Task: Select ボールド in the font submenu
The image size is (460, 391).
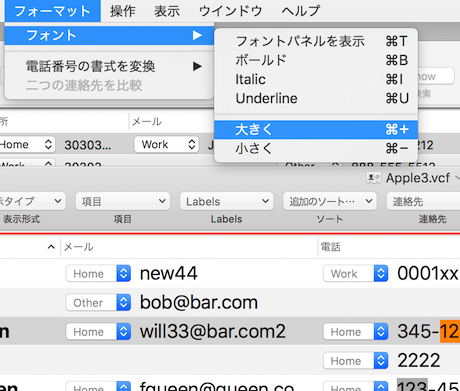Action: click(x=316, y=60)
